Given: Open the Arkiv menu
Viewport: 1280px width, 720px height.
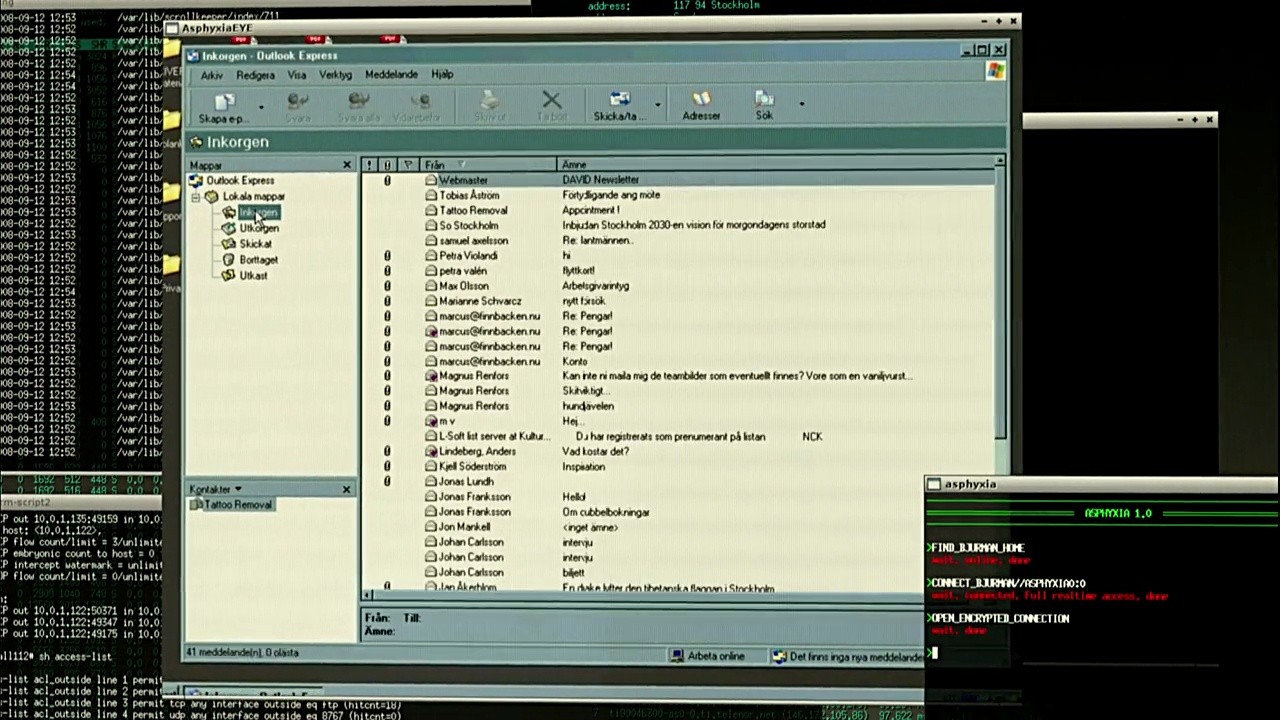Looking at the screenshot, I should tap(212, 76).
